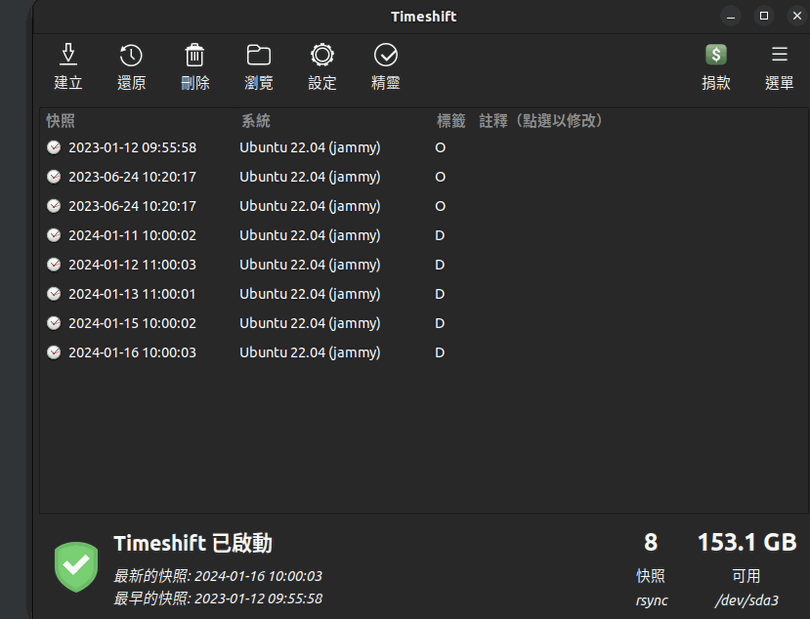Minimize the Timeshift window
This screenshot has height=619, width=810.
coord(730,17)
